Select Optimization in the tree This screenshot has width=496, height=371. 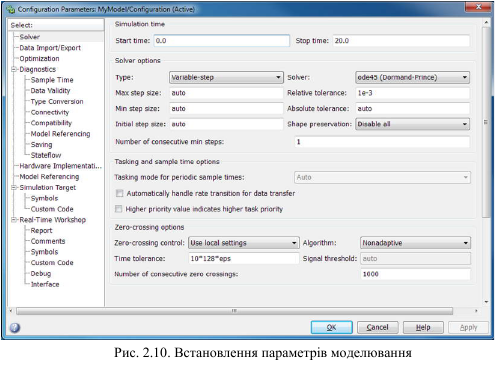39,59
